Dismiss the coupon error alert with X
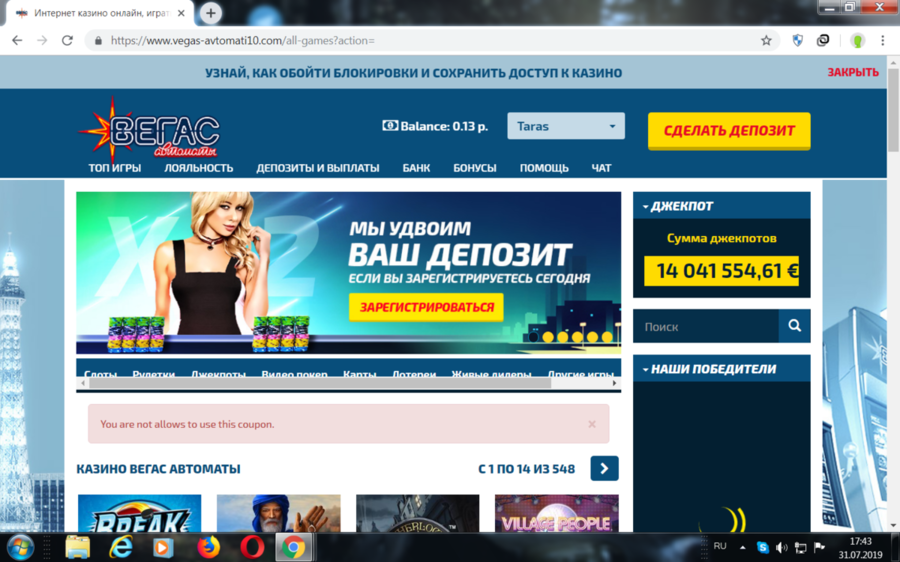 click(591, 424)
